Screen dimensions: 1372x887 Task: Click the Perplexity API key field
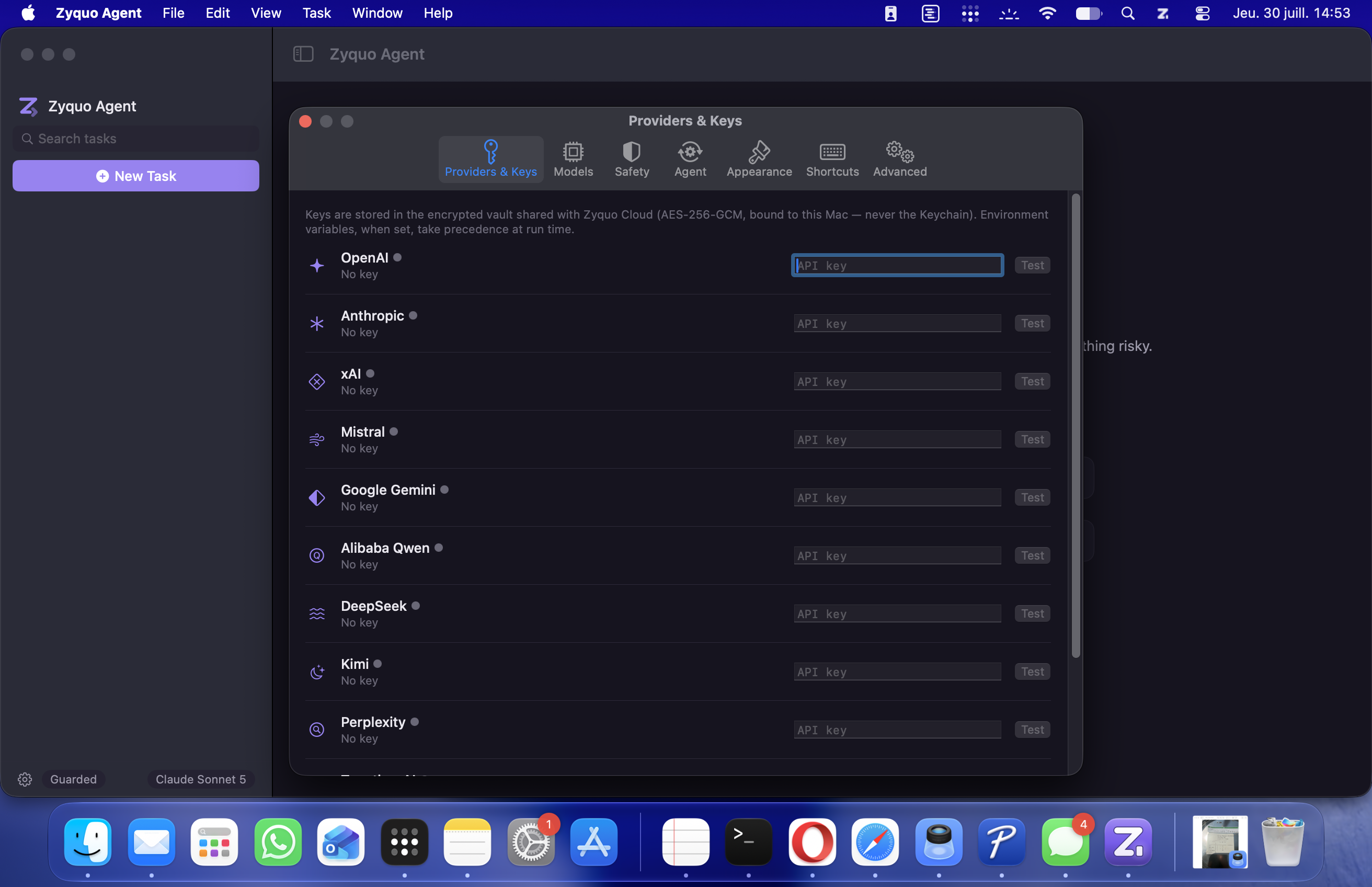point(897,730)
